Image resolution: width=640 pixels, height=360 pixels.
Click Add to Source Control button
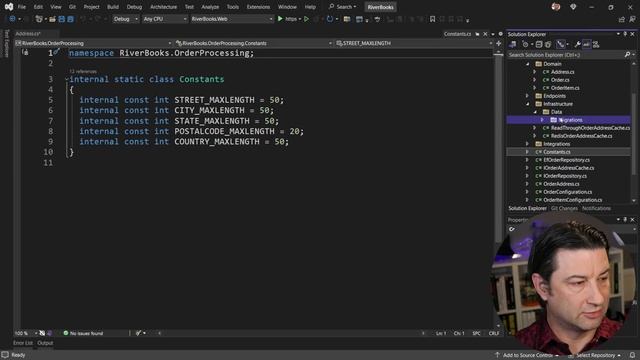point(527,355)
